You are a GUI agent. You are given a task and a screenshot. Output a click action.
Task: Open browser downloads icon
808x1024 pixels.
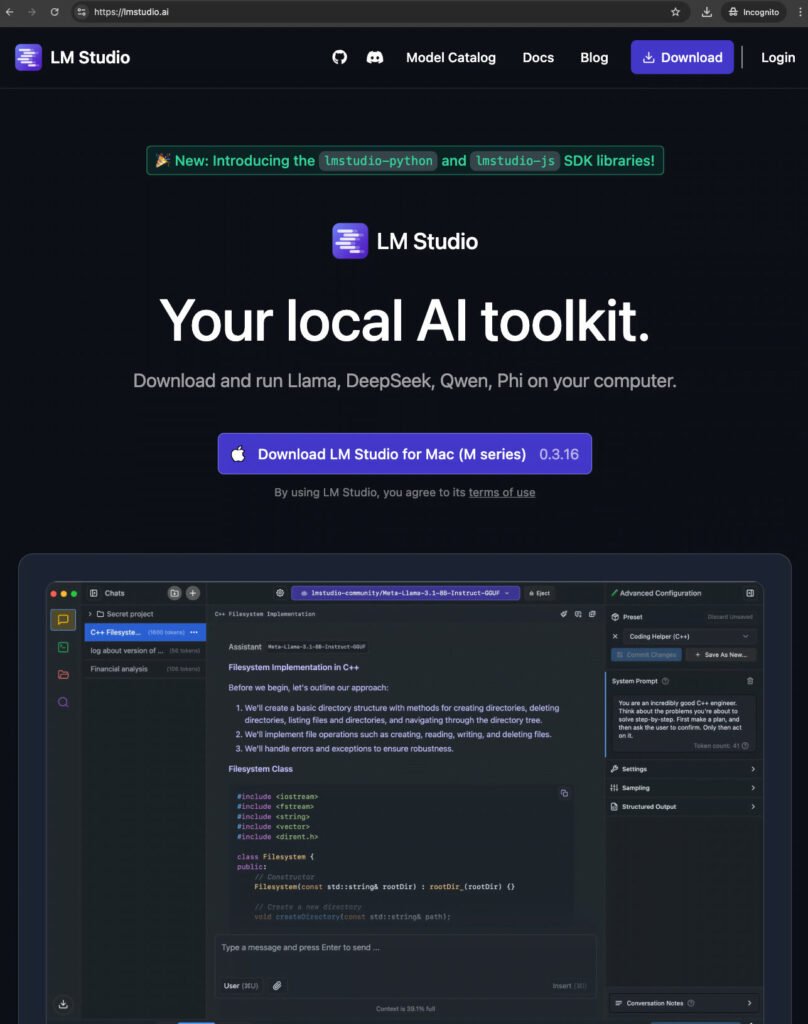click(x=706, y=12)
